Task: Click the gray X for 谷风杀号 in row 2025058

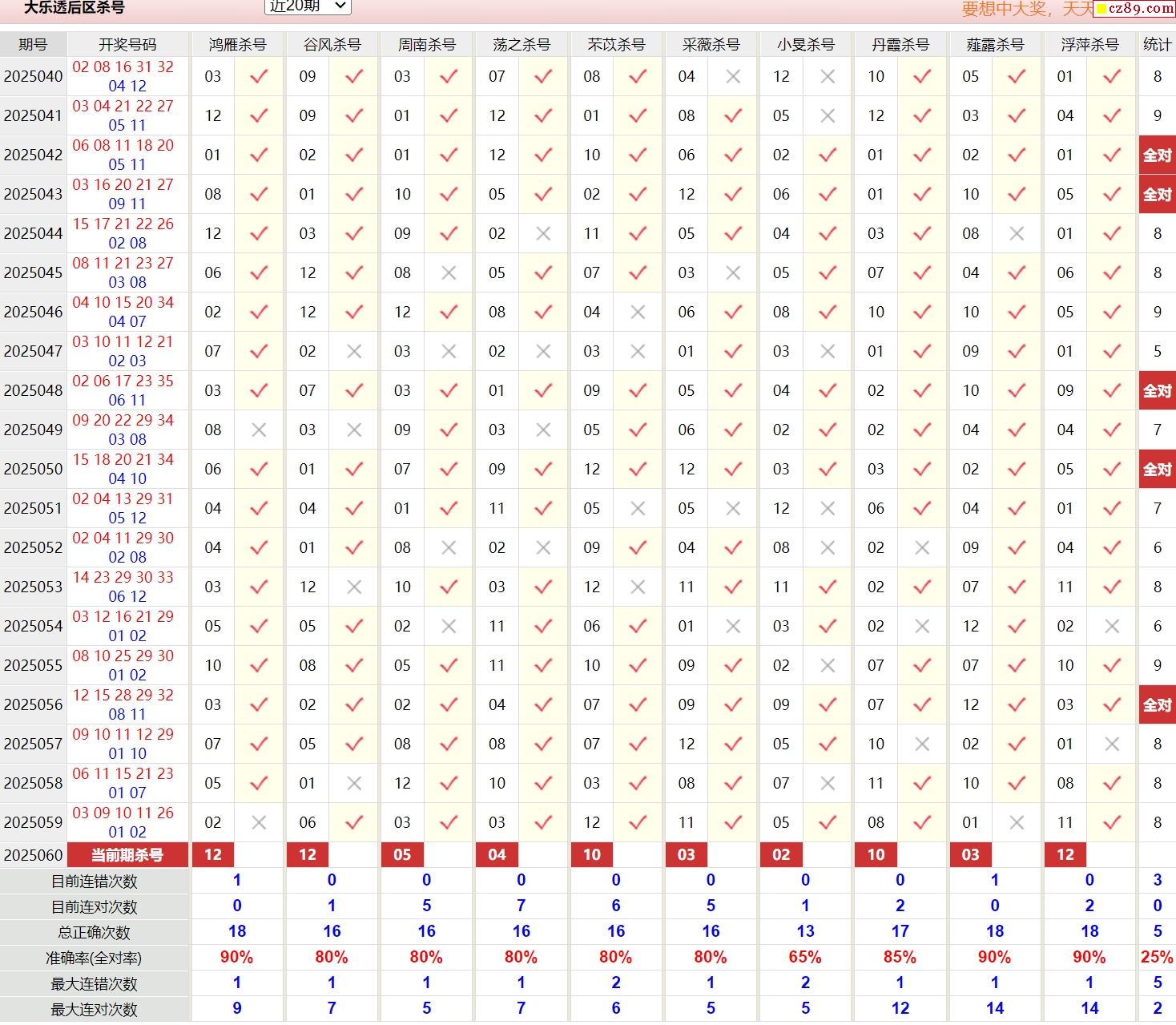Action: (354, 784)
